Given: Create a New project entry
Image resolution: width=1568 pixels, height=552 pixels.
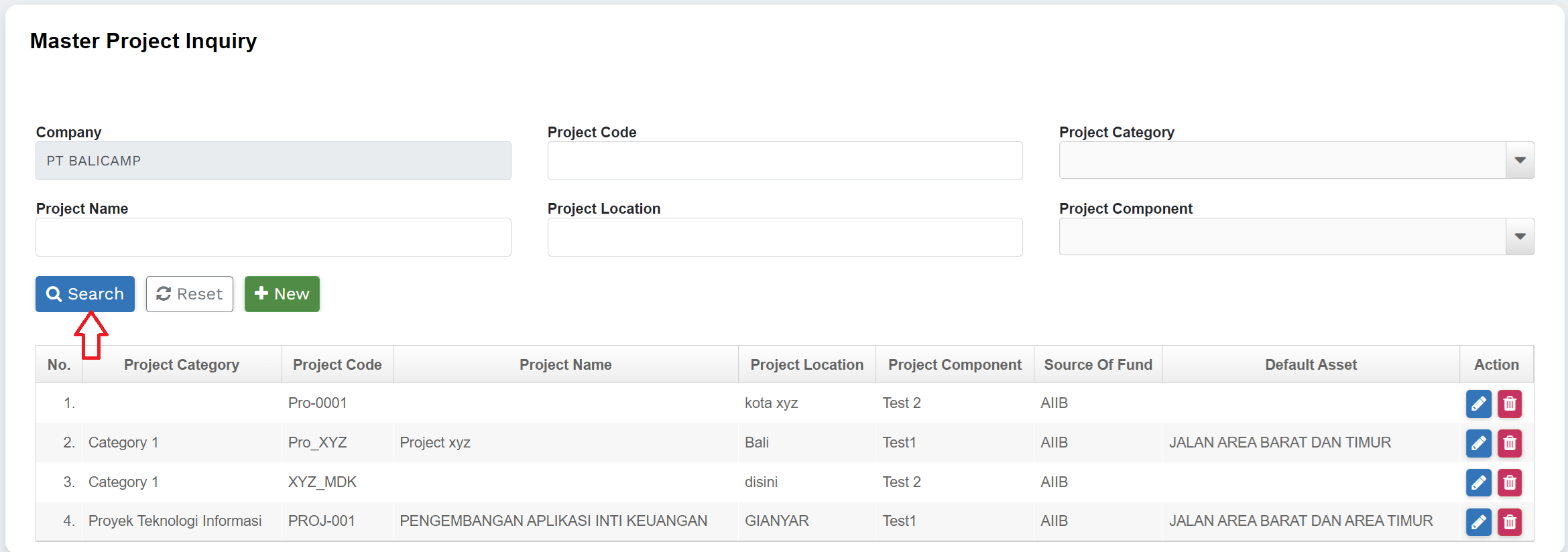Looking at the screenshot, I should point(282,294).
